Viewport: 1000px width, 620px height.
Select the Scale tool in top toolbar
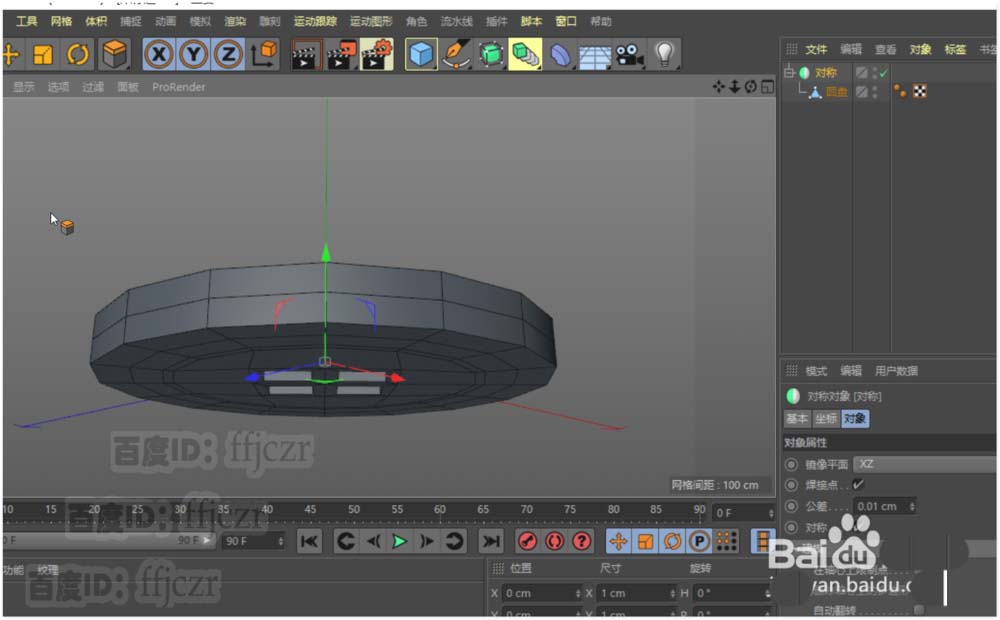coord(43,54)
